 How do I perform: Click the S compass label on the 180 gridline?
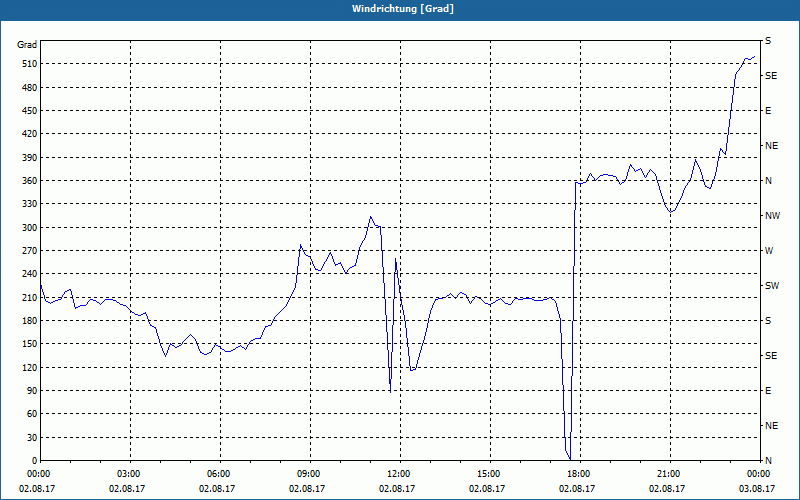click(x=768, y=321)
